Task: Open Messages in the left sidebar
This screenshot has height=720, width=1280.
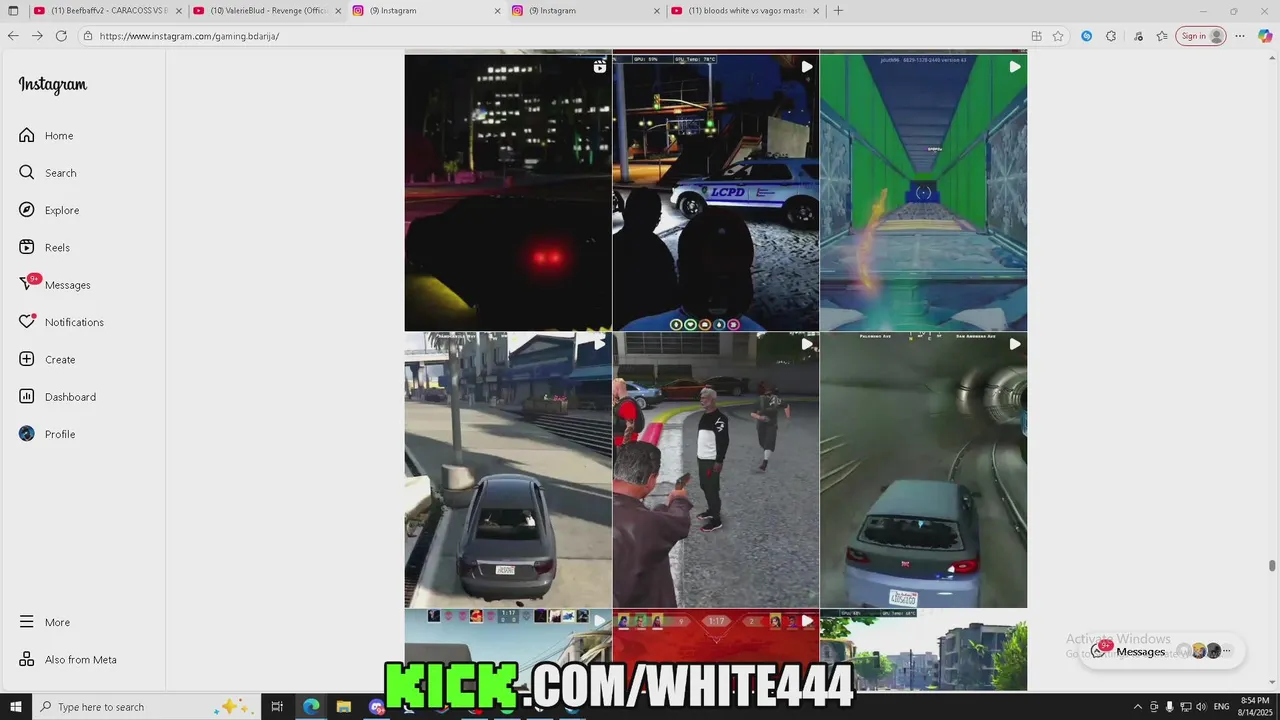Action: (x=55, y=285)
